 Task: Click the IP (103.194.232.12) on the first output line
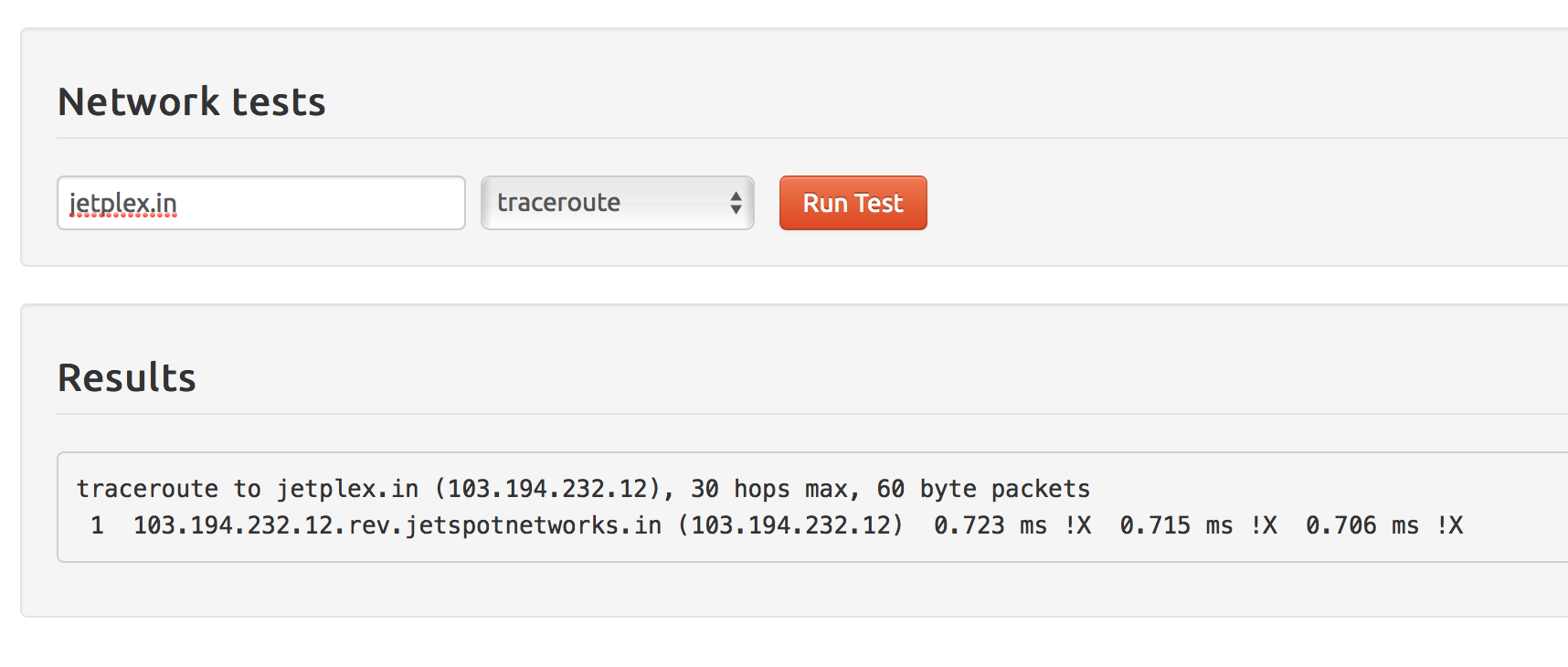554,489
